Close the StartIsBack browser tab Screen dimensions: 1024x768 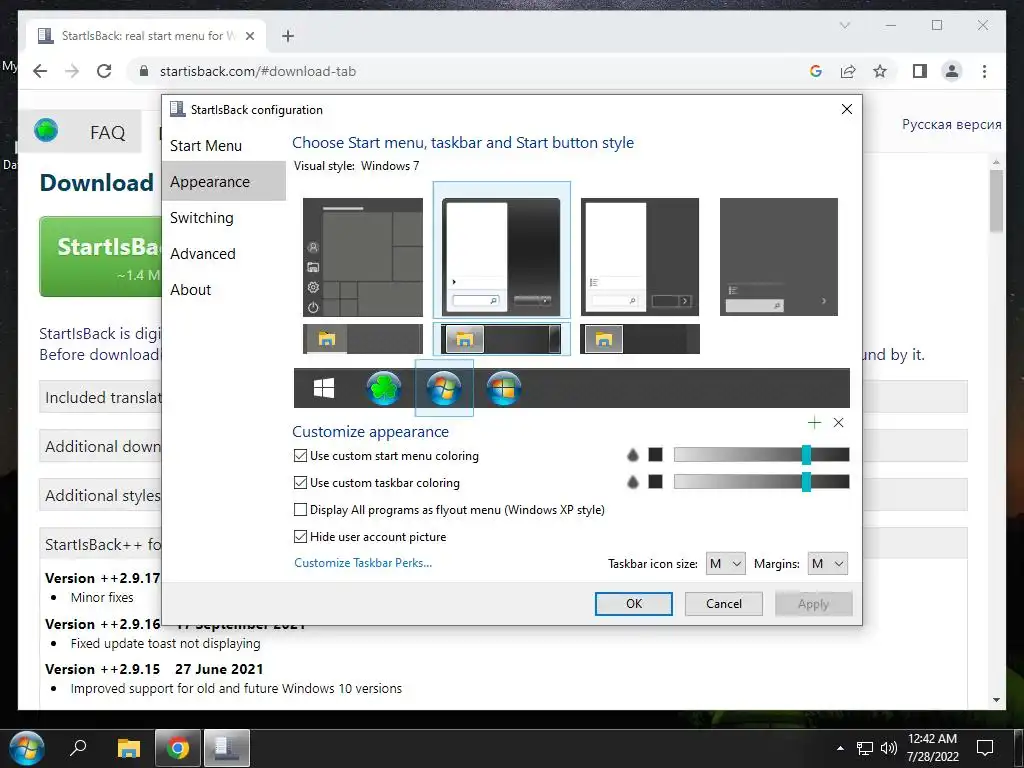tap(249, 36)
